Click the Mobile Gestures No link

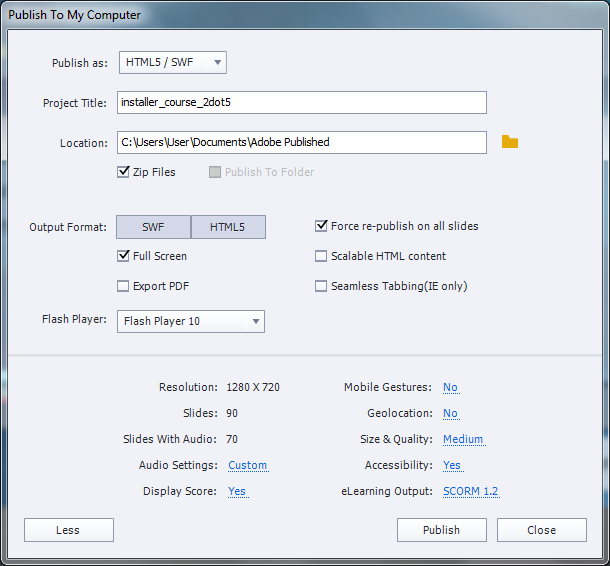click(450, 387)
